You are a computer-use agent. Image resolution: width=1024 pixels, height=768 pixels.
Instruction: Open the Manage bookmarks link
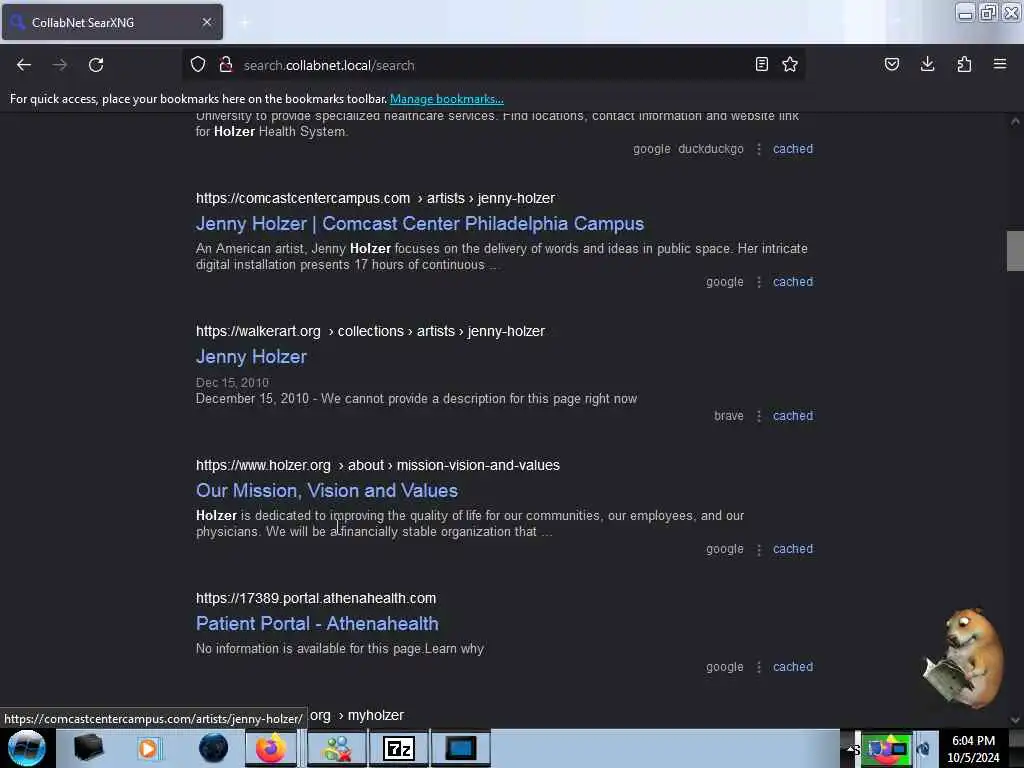click(447, 99)
